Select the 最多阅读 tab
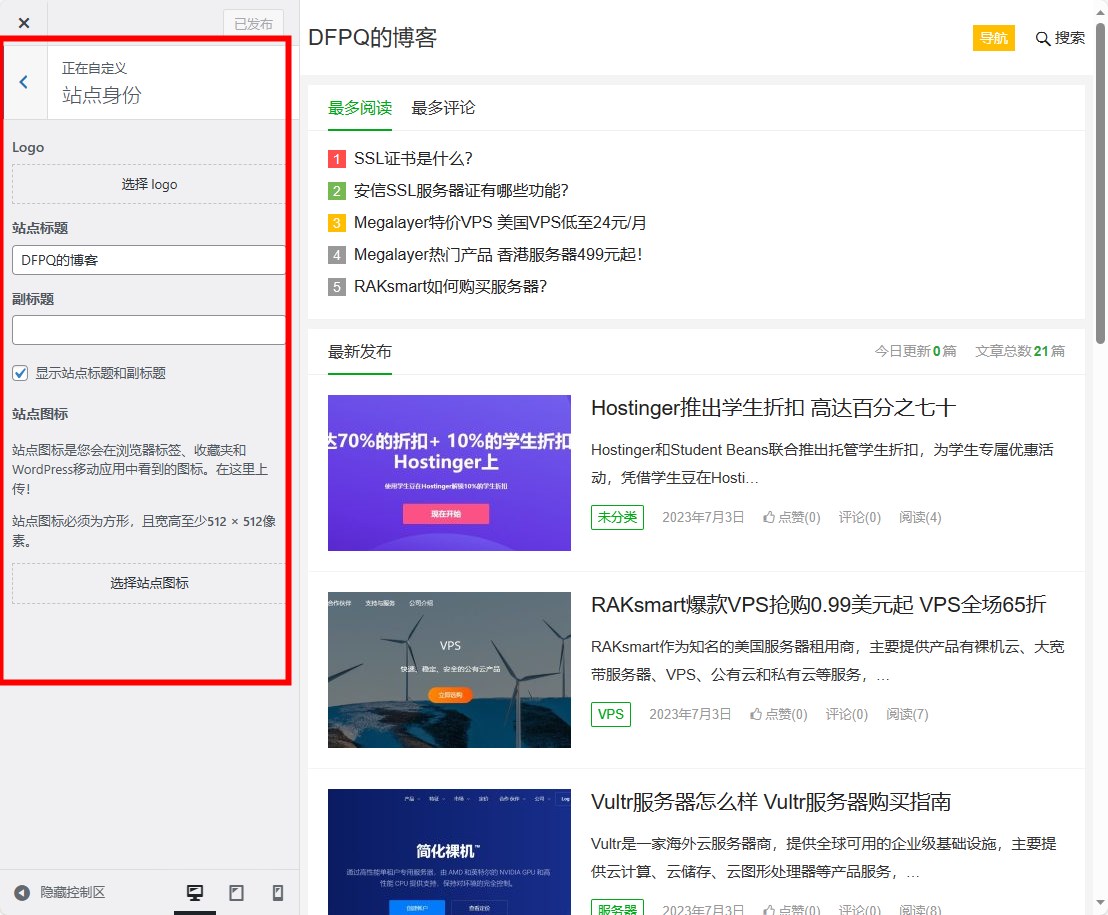The image size is (1108, 915). [360, 108]
